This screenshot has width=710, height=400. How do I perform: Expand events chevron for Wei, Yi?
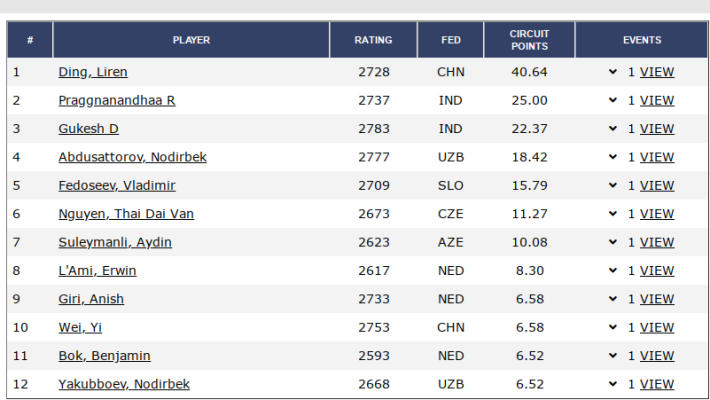click(x=612, y=327)
